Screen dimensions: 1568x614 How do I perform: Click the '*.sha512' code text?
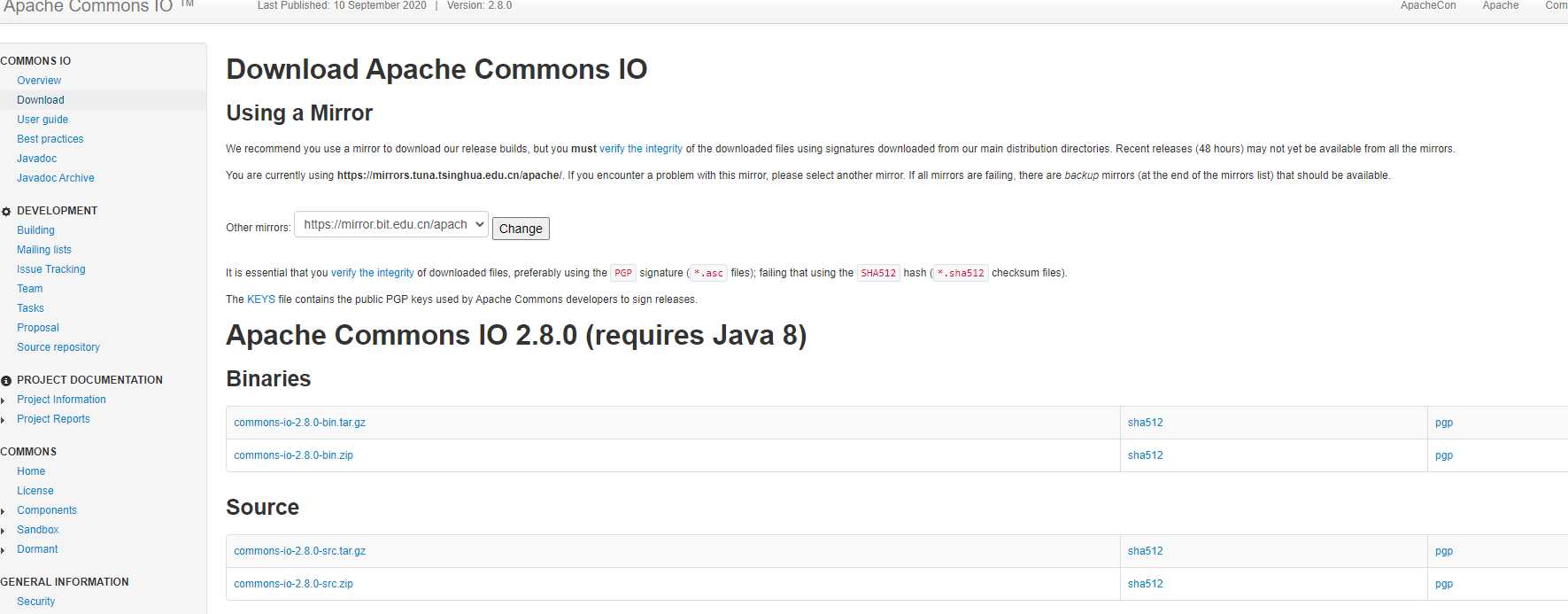[961, 273]
